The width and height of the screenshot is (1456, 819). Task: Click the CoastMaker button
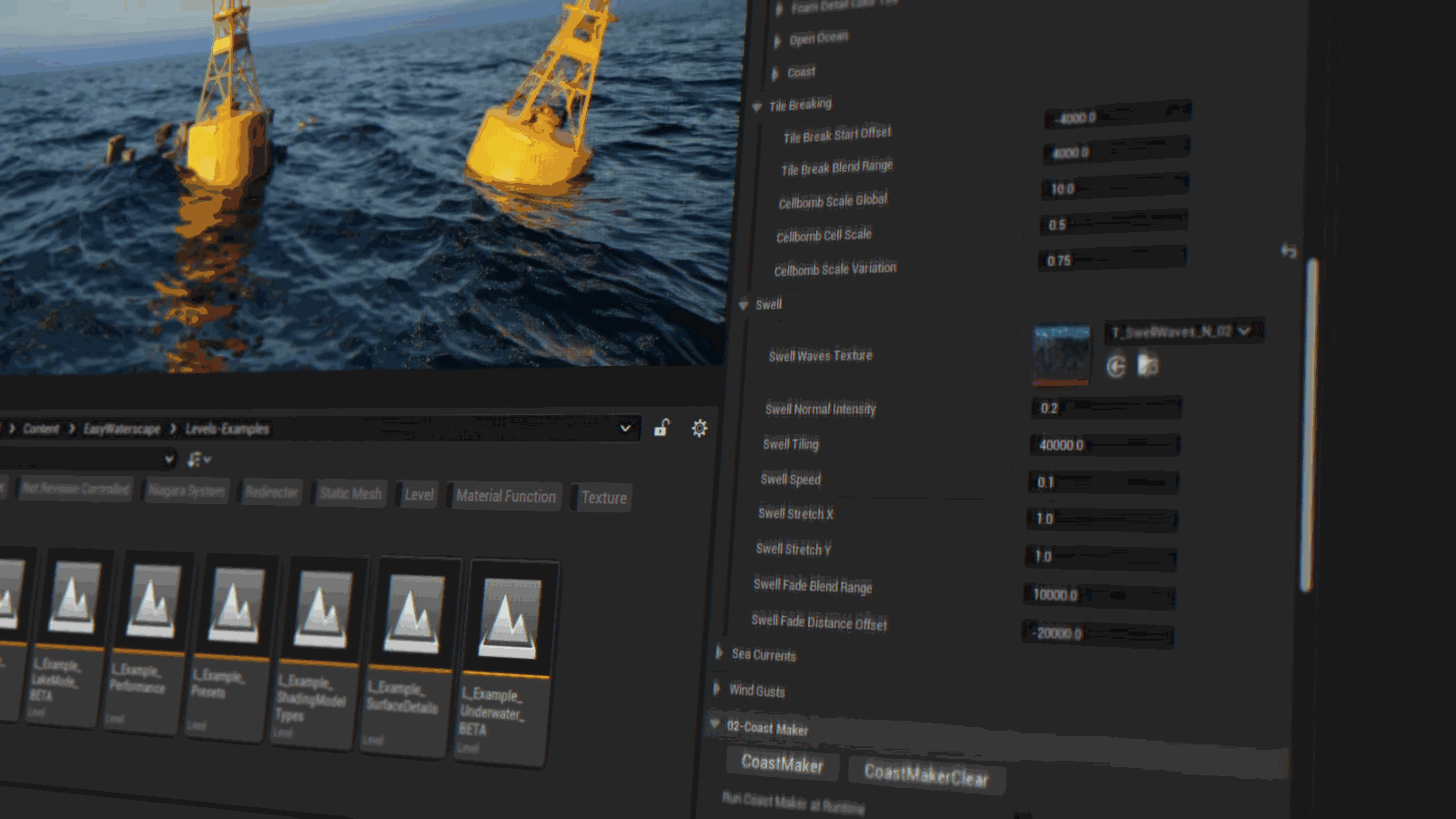pos(783,763)
